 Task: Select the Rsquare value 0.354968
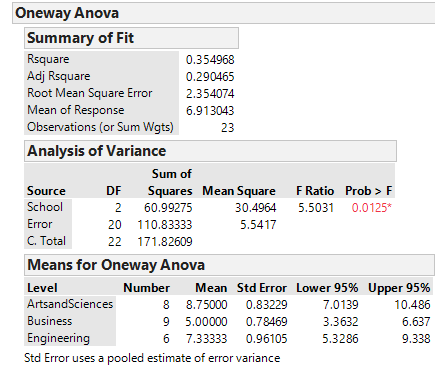point(210,60)
